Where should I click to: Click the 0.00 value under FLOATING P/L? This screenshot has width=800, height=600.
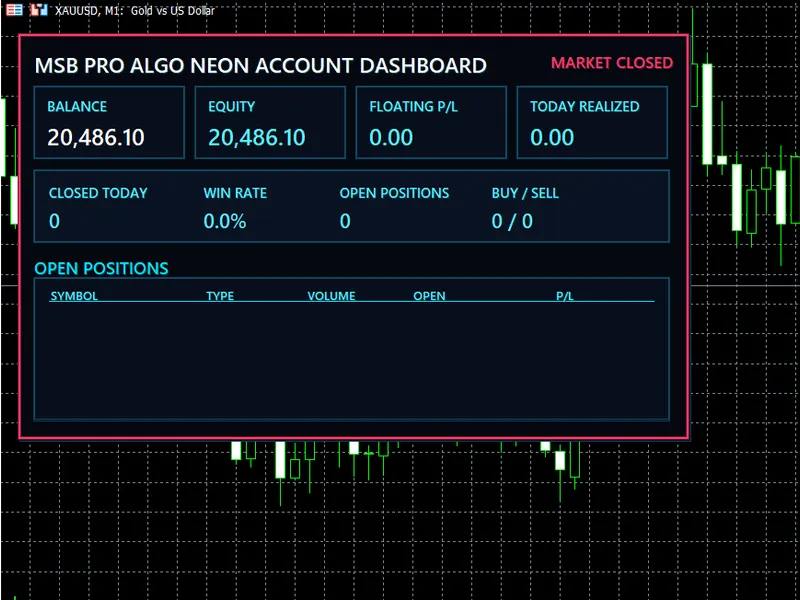[x=391, y=138]
